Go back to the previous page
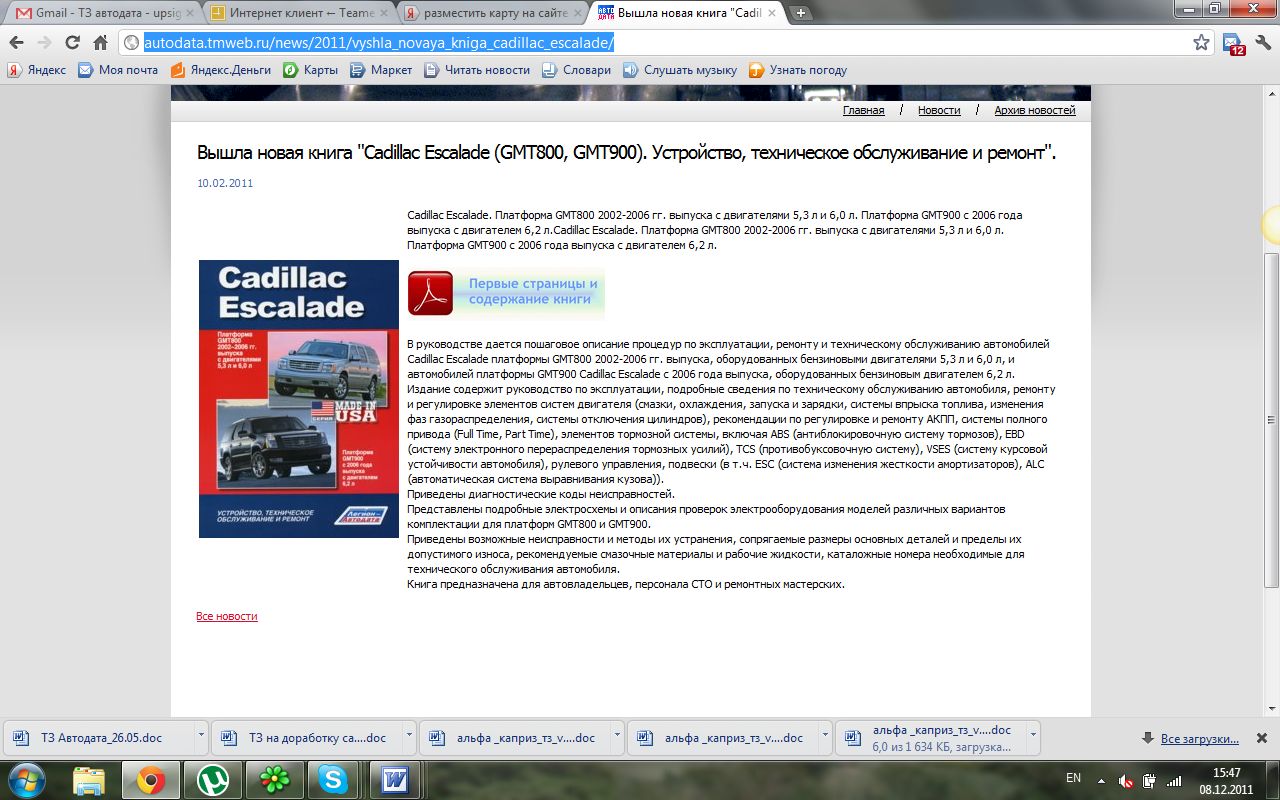 (x=18, y=43)
